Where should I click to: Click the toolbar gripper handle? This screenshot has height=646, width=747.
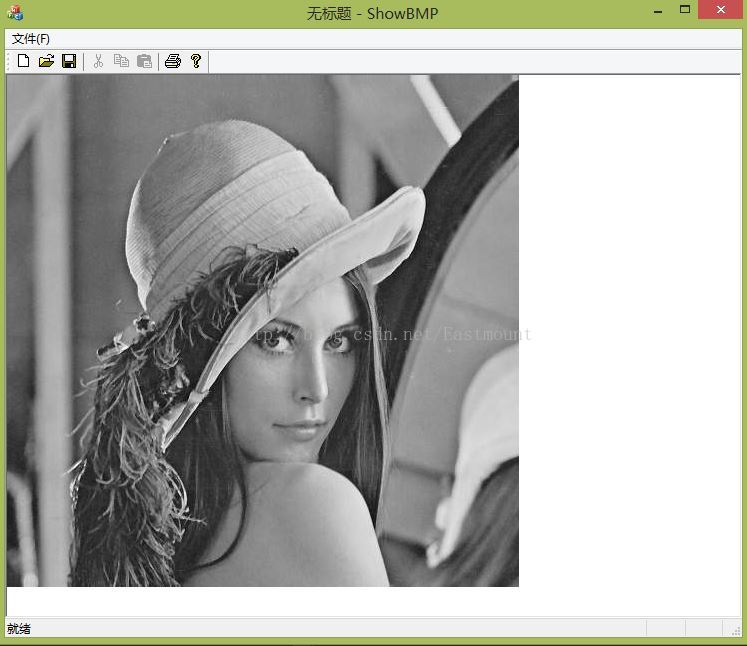coord(9,61)
